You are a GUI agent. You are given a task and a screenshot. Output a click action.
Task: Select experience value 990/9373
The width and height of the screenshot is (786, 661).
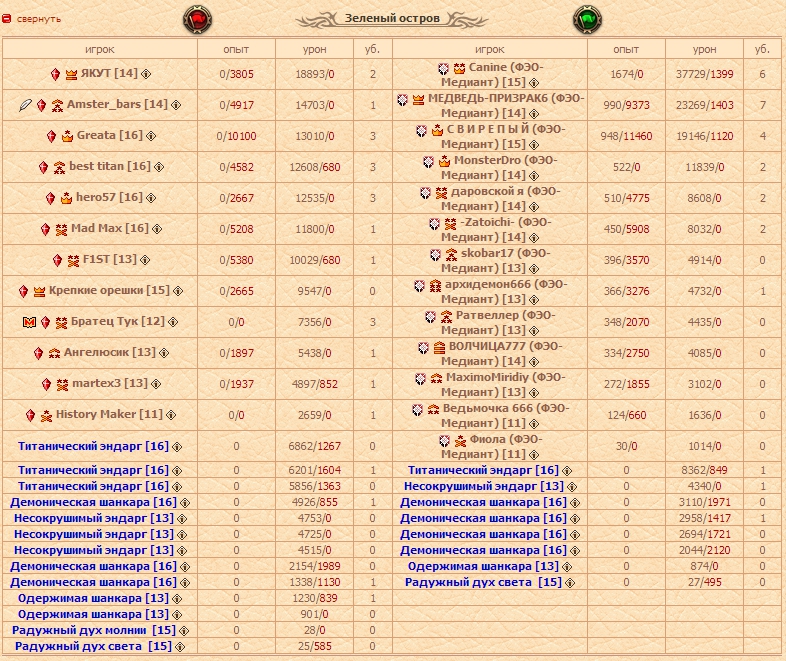pos(626,105)
